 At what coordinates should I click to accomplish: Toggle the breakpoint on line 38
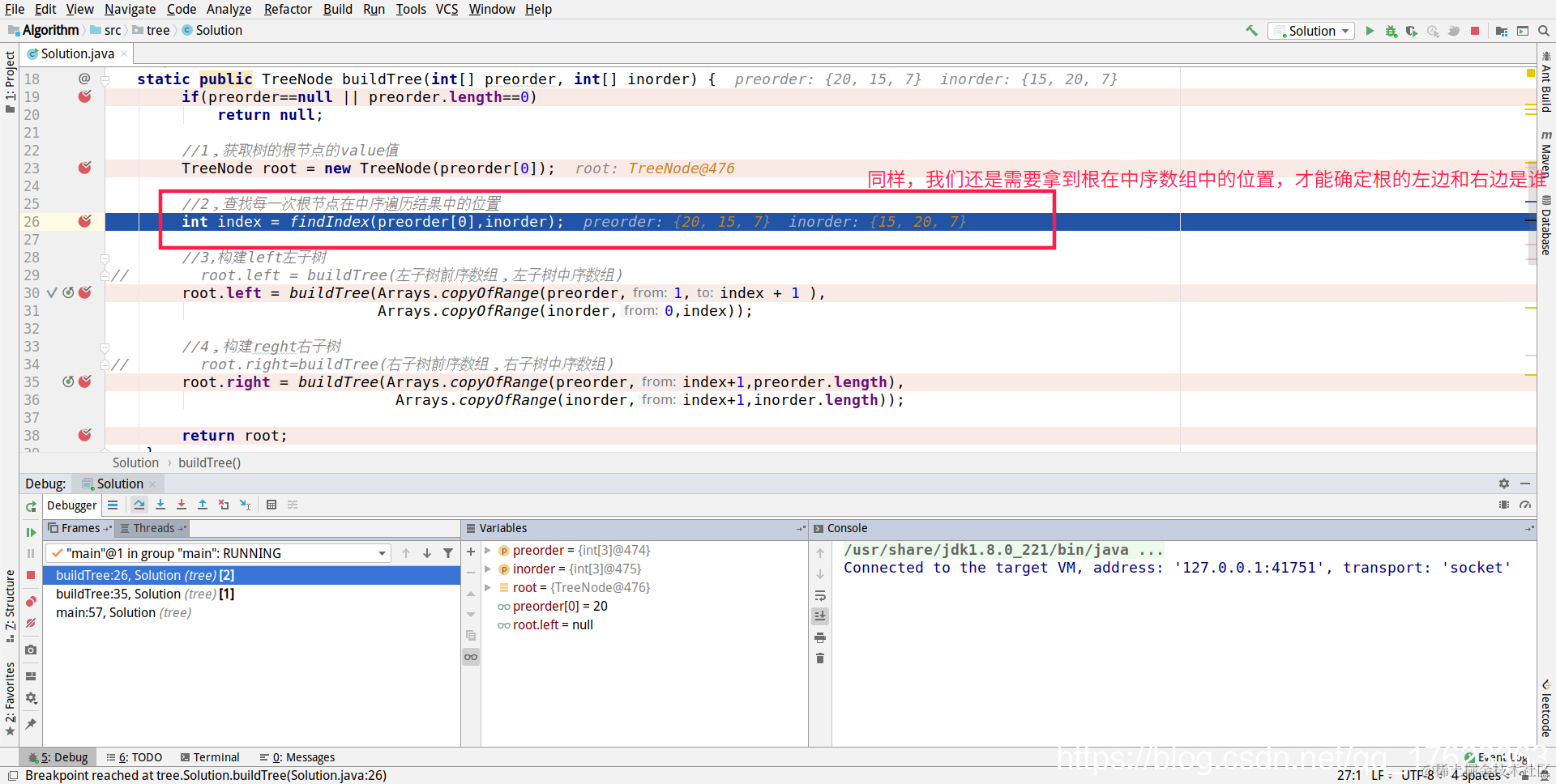[x=84, y=435]
